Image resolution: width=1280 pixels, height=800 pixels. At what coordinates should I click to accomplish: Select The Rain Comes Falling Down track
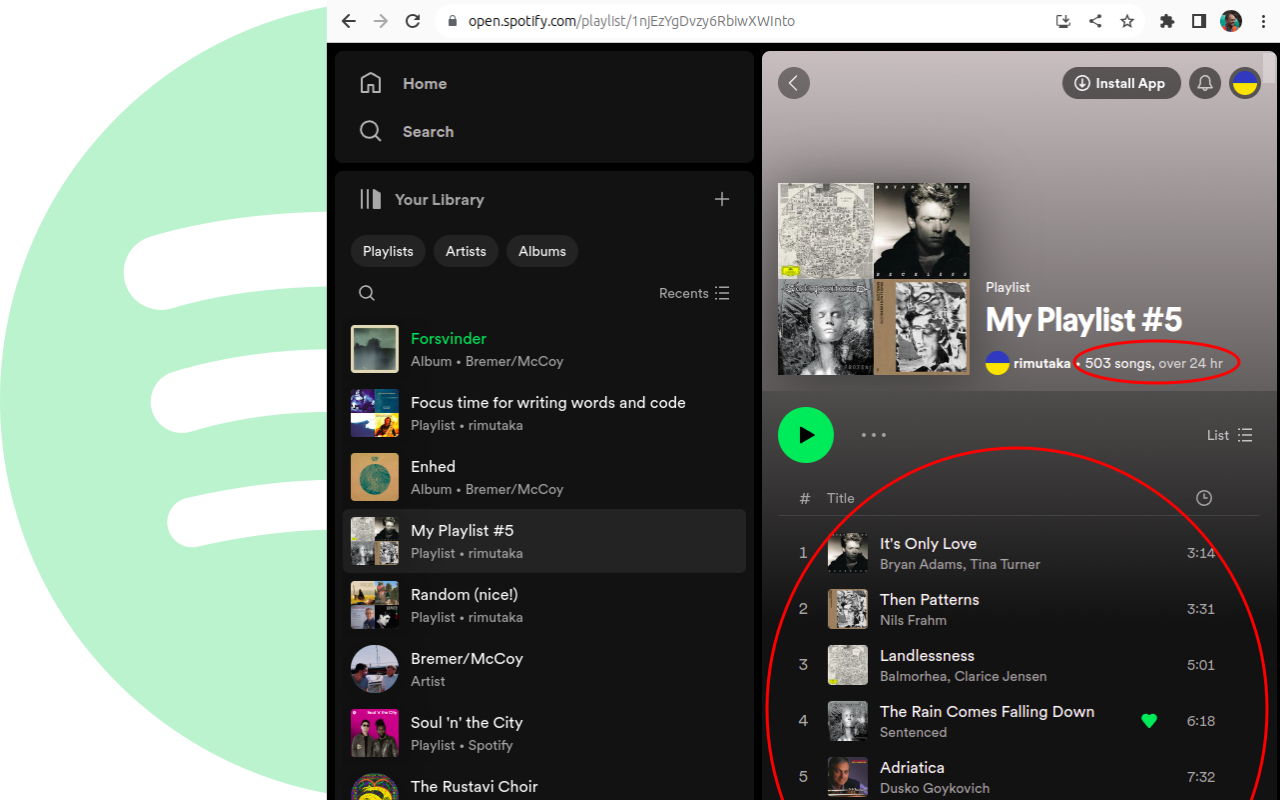pyautogui.click(x=1019, y=721)
